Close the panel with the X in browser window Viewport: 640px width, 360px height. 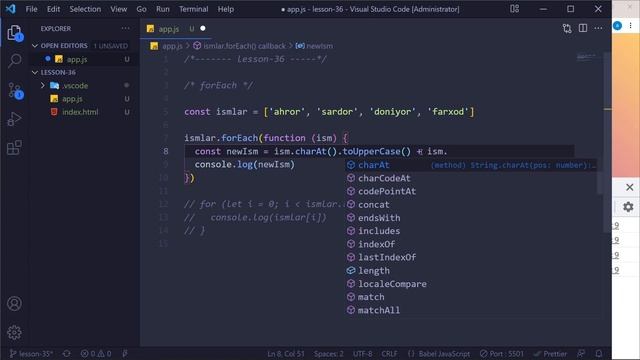pos(629,187)
